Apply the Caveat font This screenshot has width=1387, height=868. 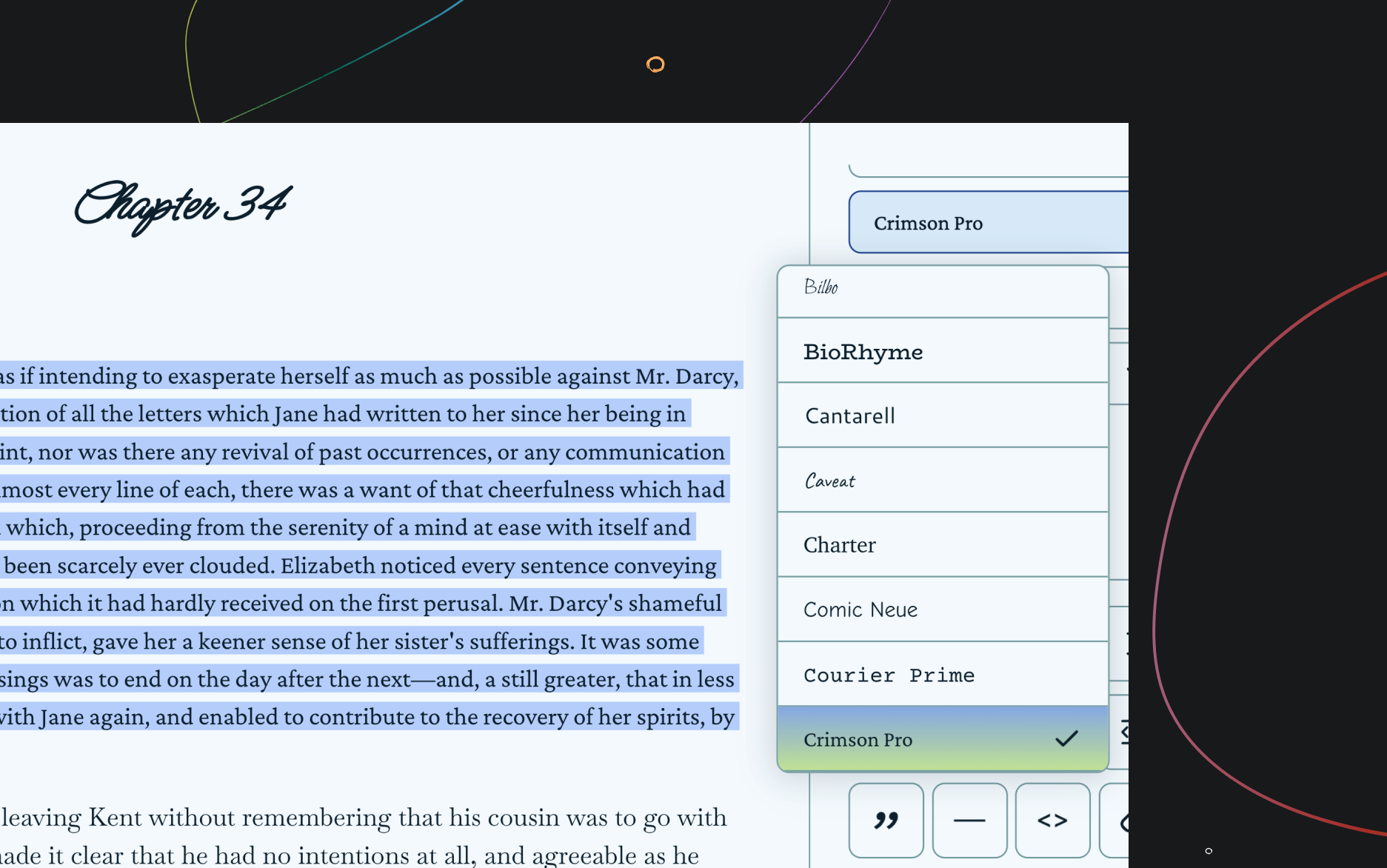[940, 481]
